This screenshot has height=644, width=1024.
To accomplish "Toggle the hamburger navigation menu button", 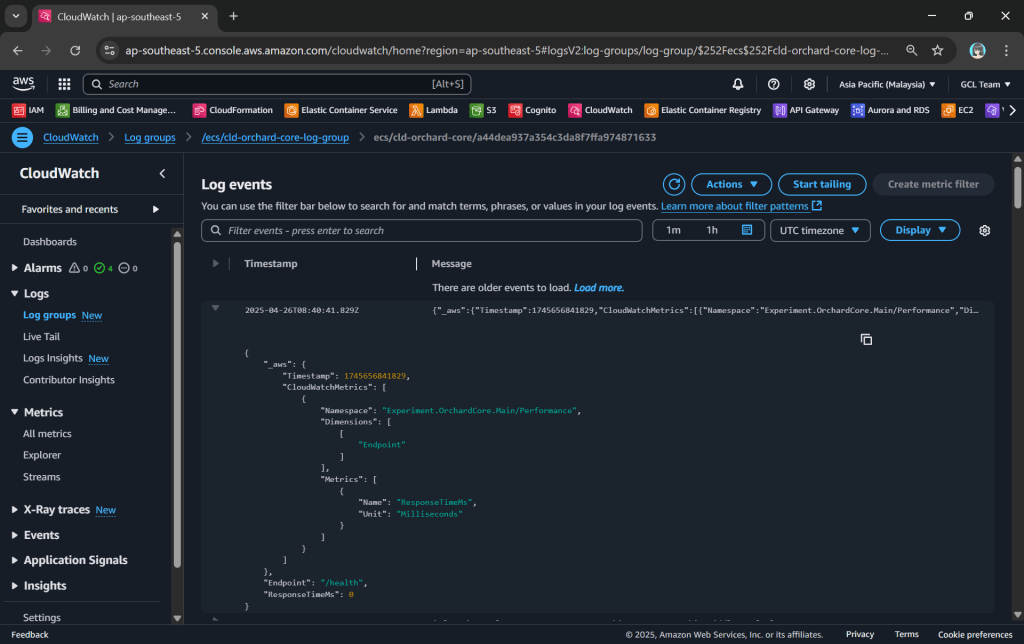I will pyautogui.click(x=22, y=137).
